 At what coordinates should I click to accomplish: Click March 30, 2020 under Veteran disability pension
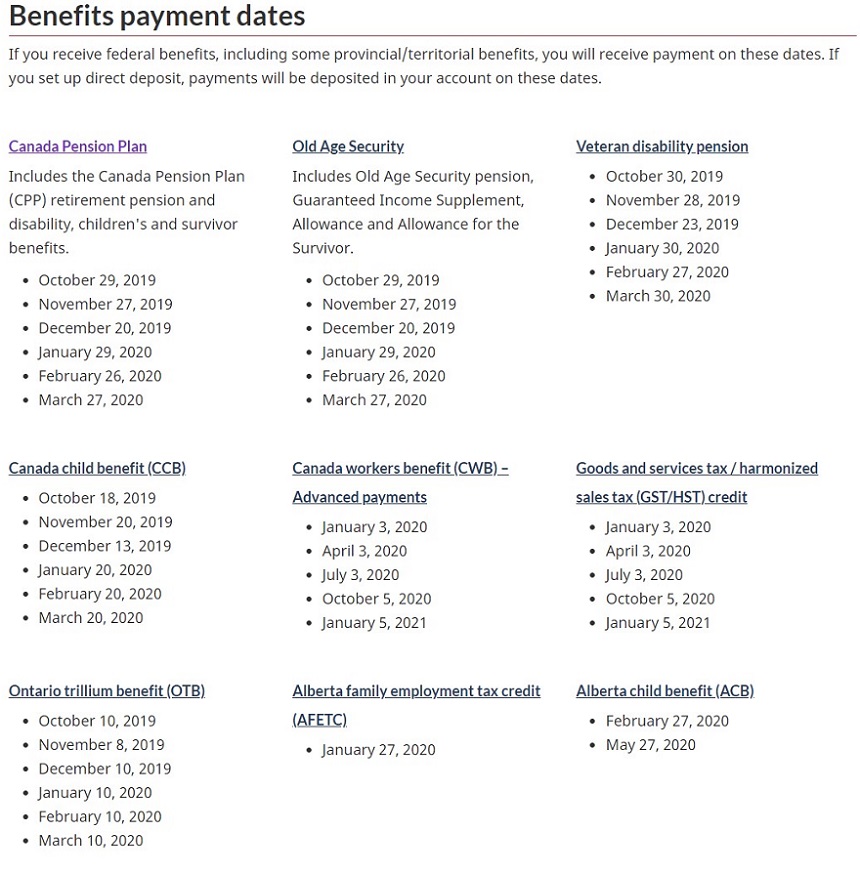658,296
